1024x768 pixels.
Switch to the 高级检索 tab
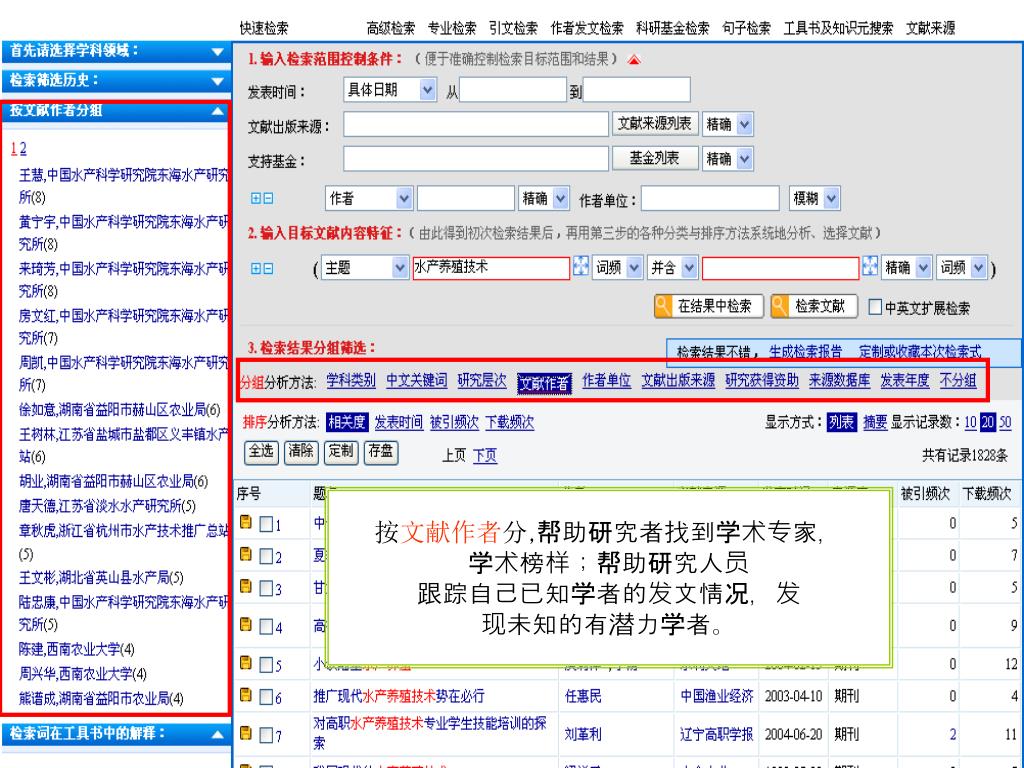(391, 28)
